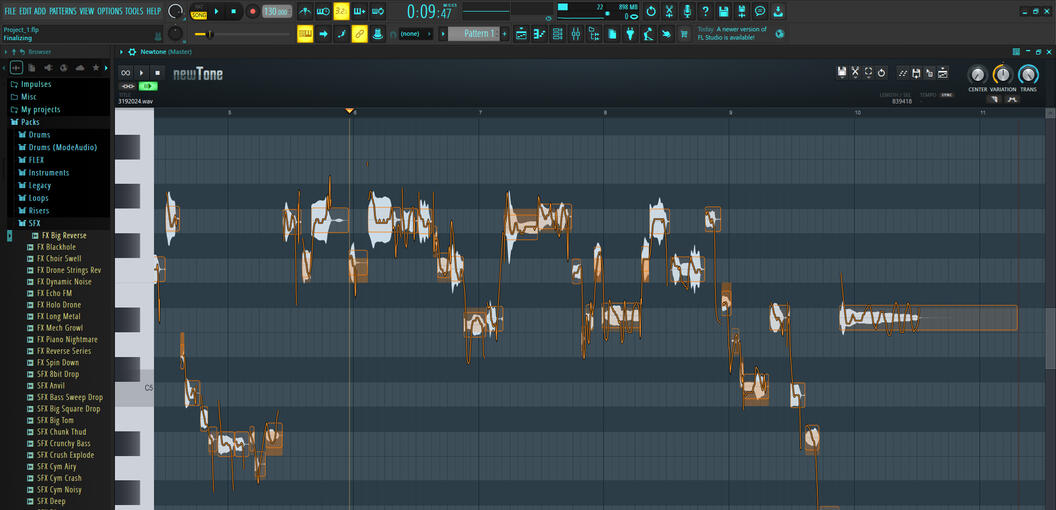Click the record button in transport
This screenshot has height=510, width=1056.
coord(252,11)
